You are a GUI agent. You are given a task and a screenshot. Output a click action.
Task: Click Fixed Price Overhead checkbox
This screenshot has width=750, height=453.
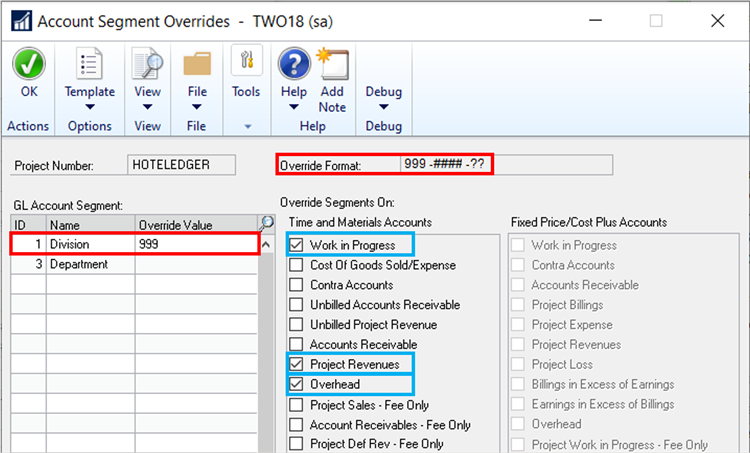tap(518, 424)
